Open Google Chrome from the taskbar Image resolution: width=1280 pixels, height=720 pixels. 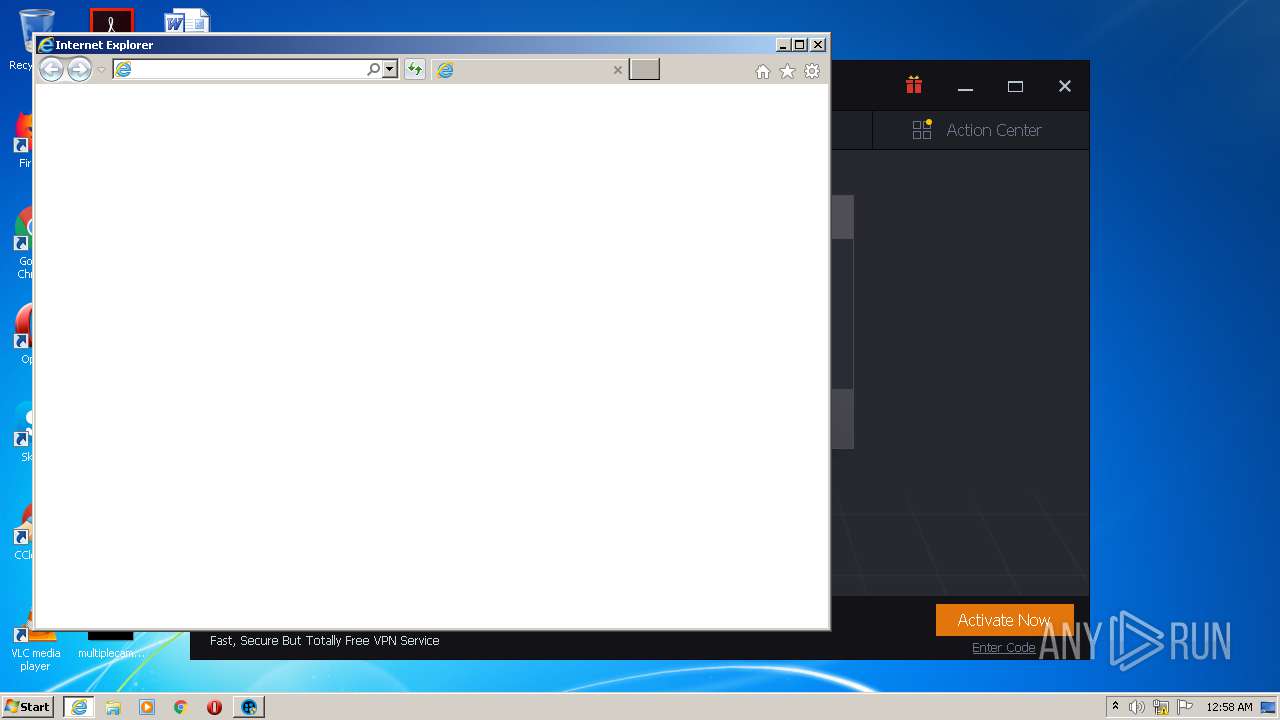pyautogui.click(x=181, y=707)
